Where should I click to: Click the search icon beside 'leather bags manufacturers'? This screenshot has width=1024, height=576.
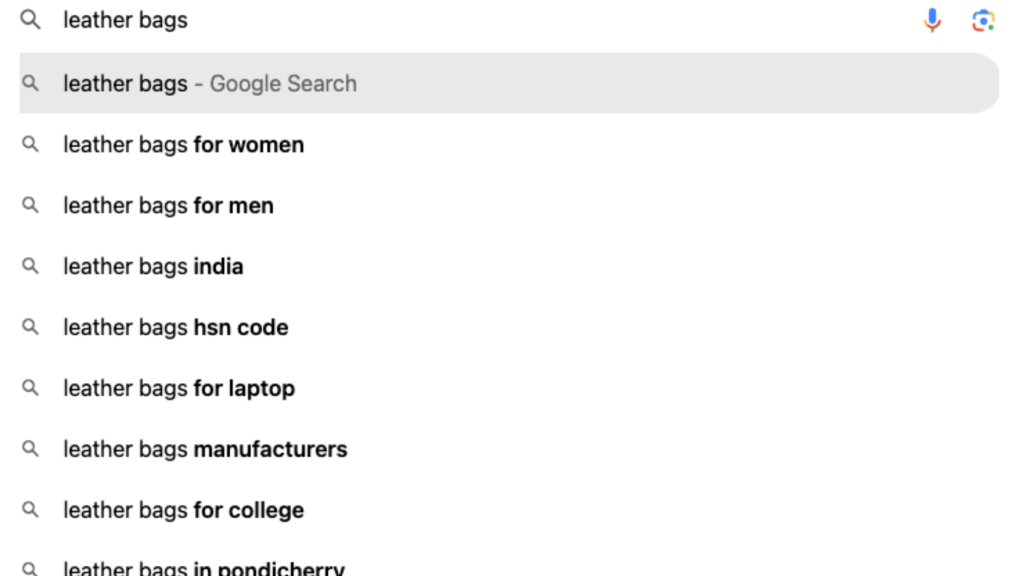(x=28, y=449)
